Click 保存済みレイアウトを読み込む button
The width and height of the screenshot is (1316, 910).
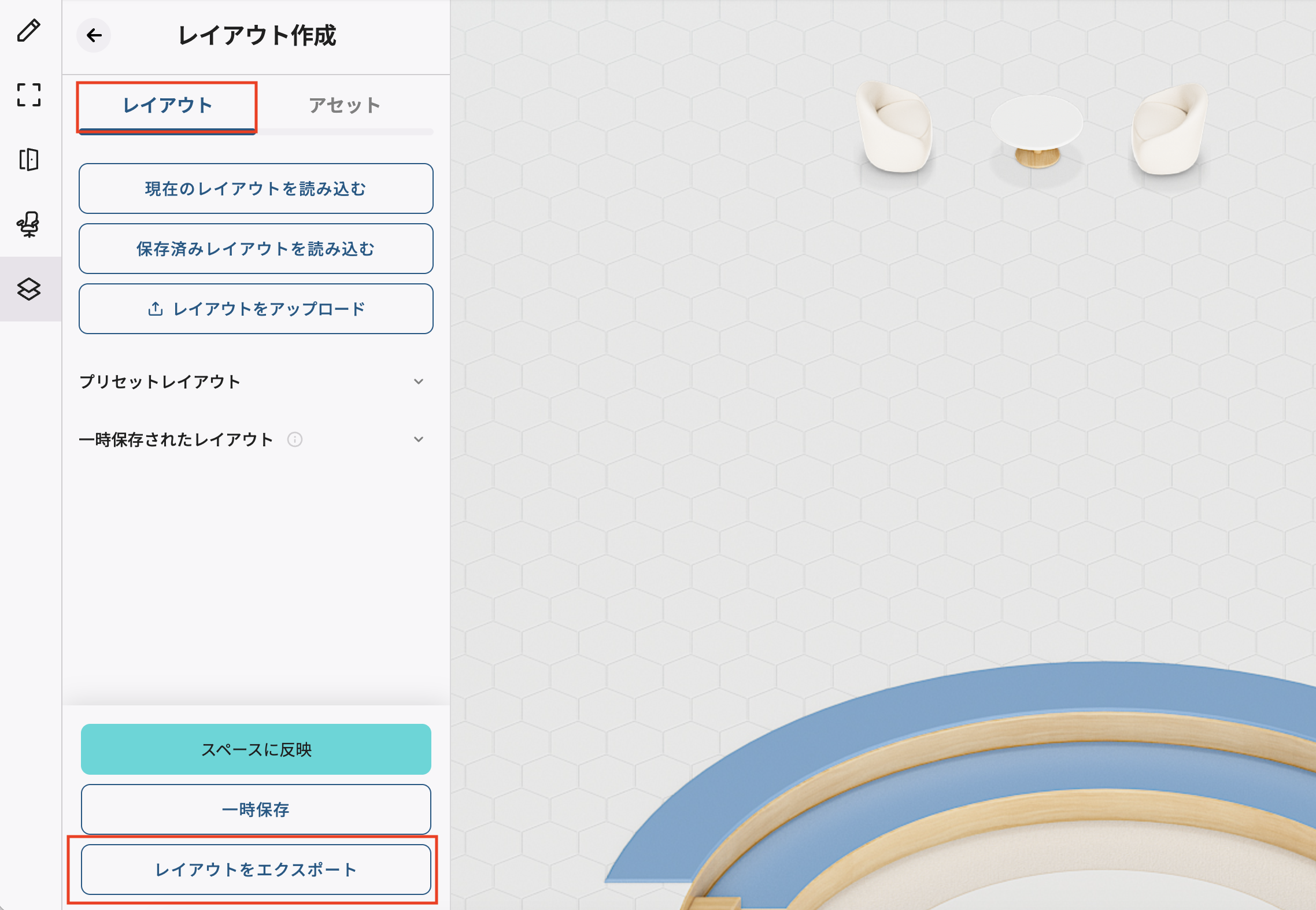pos(256,249)
